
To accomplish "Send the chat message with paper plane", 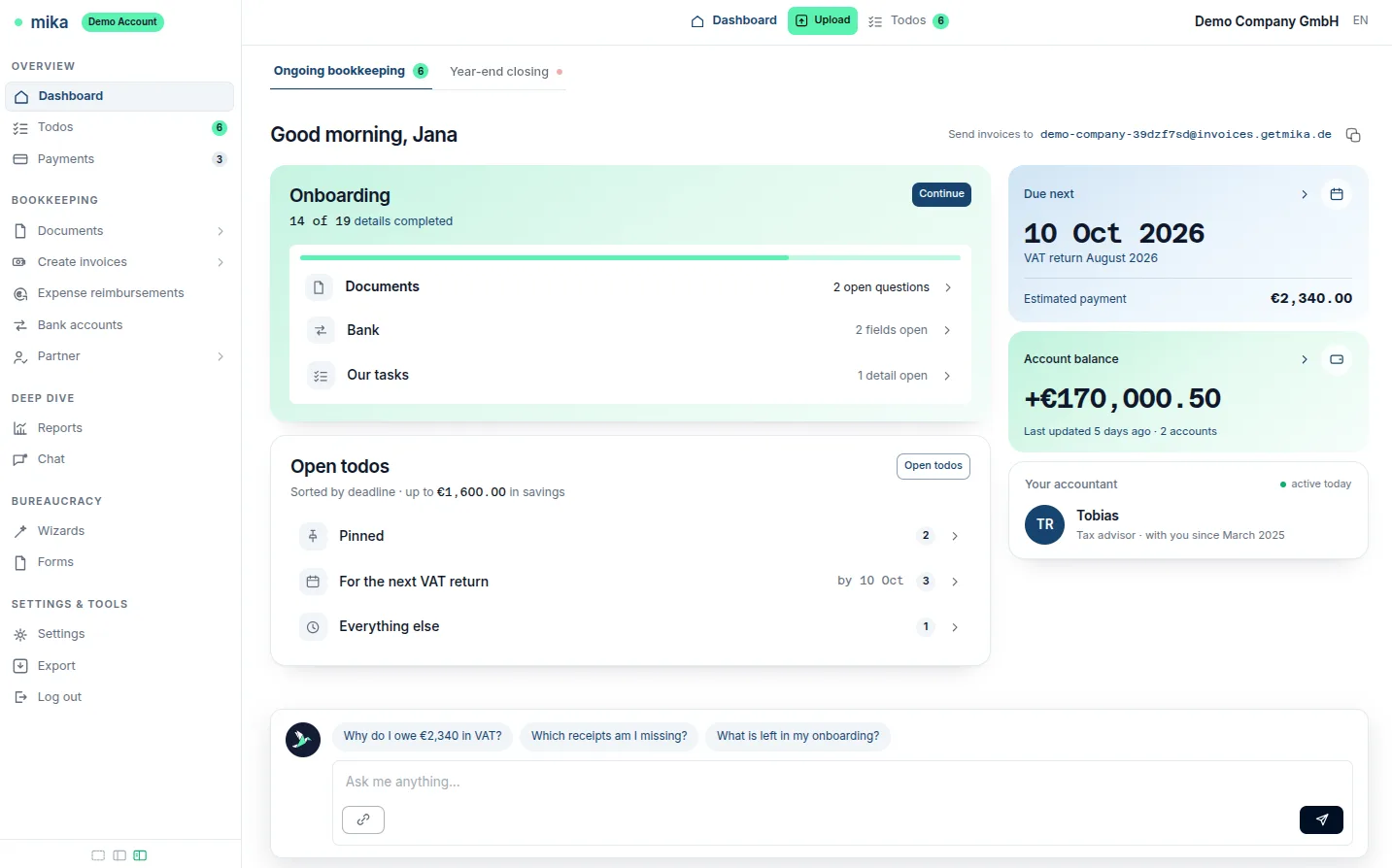I will [1321, 819].
